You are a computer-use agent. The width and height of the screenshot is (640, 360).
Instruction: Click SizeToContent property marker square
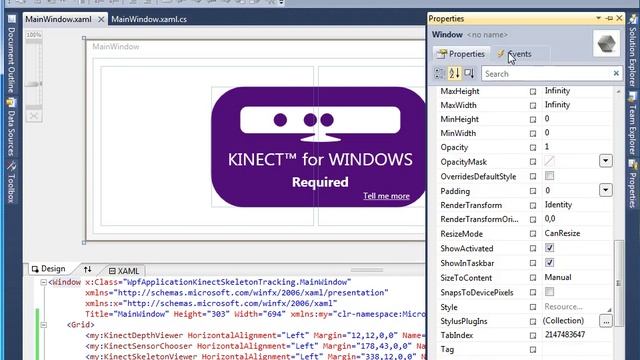point(533,278)
